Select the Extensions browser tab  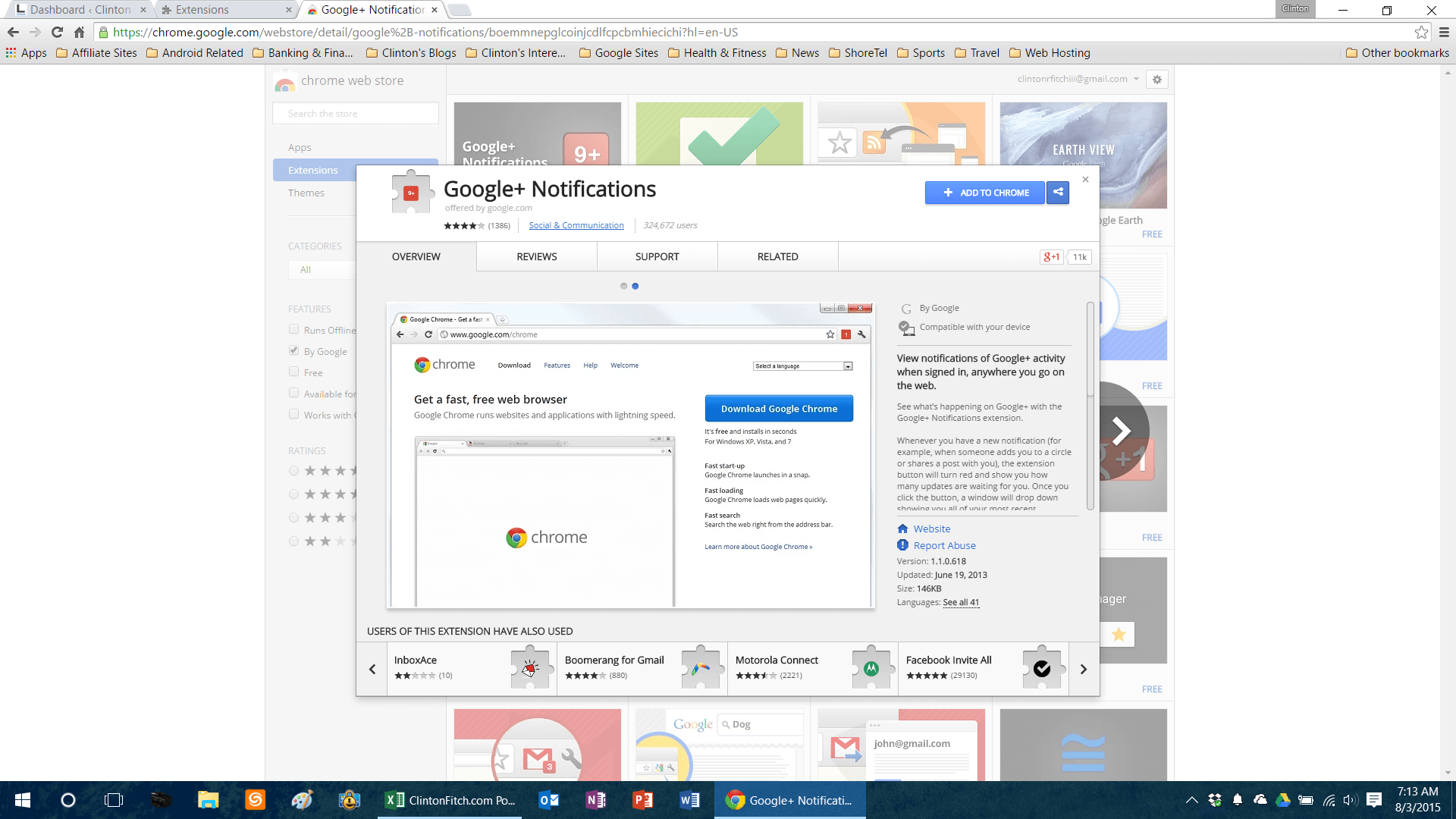coord(225,10)
